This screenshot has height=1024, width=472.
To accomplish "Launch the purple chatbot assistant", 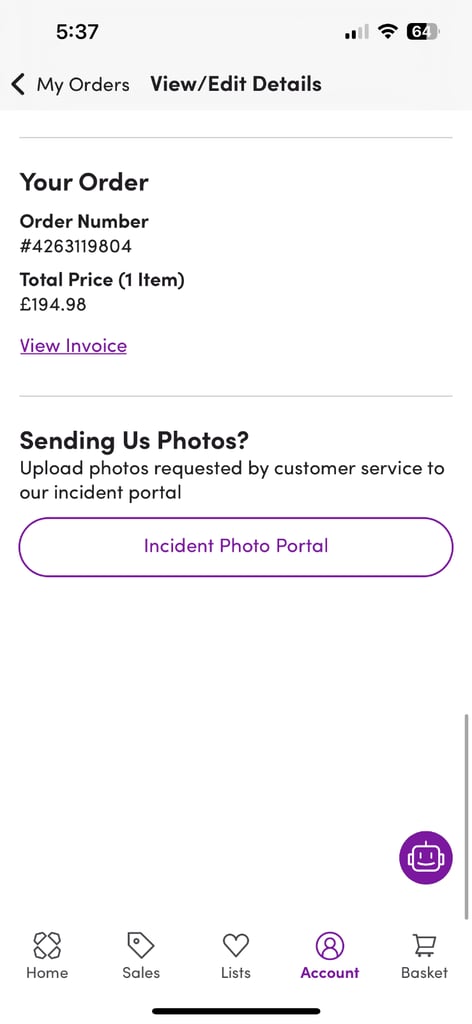I will [426, 857].
